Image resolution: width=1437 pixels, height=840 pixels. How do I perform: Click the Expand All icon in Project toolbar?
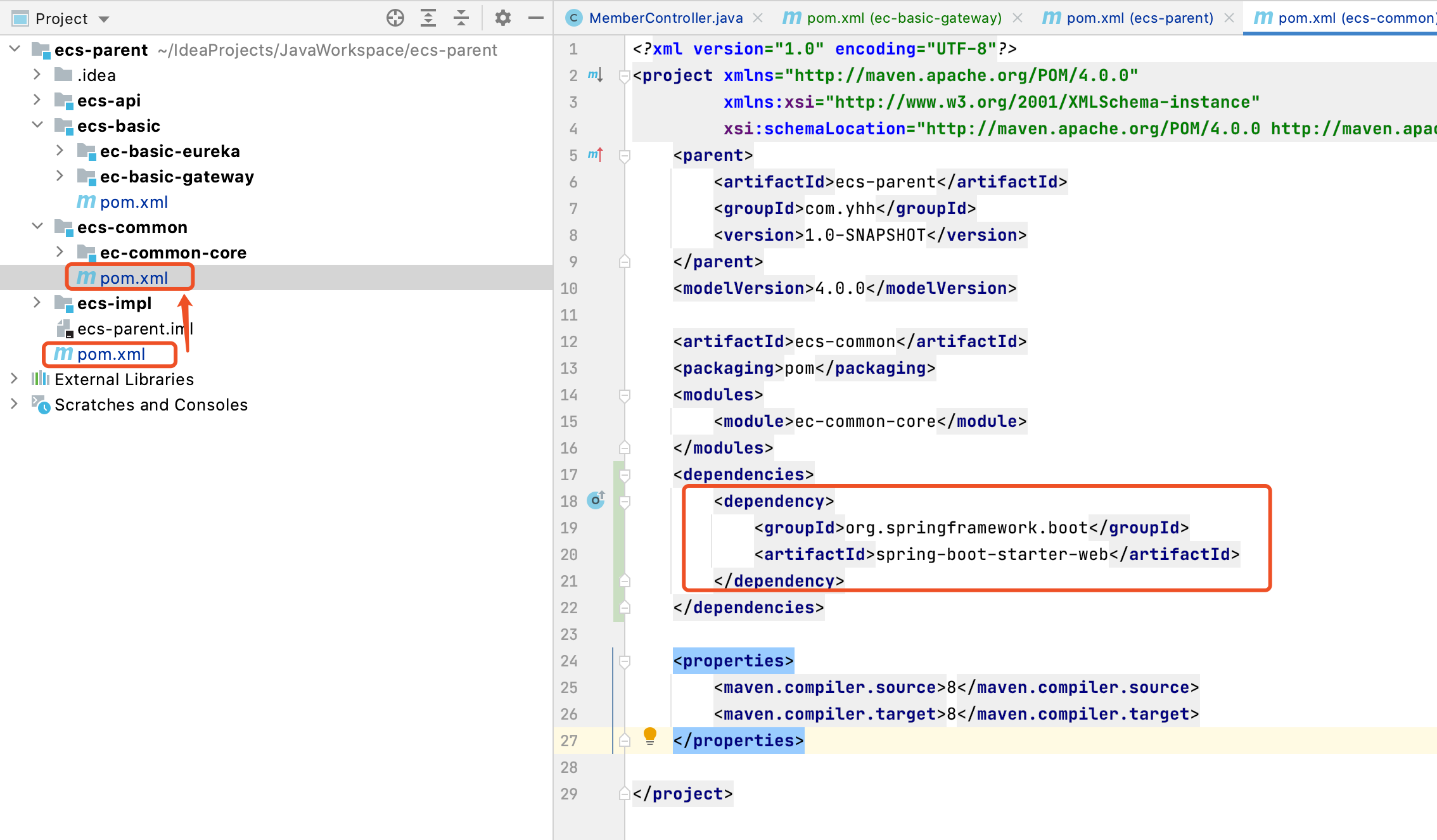click(428, 18)
